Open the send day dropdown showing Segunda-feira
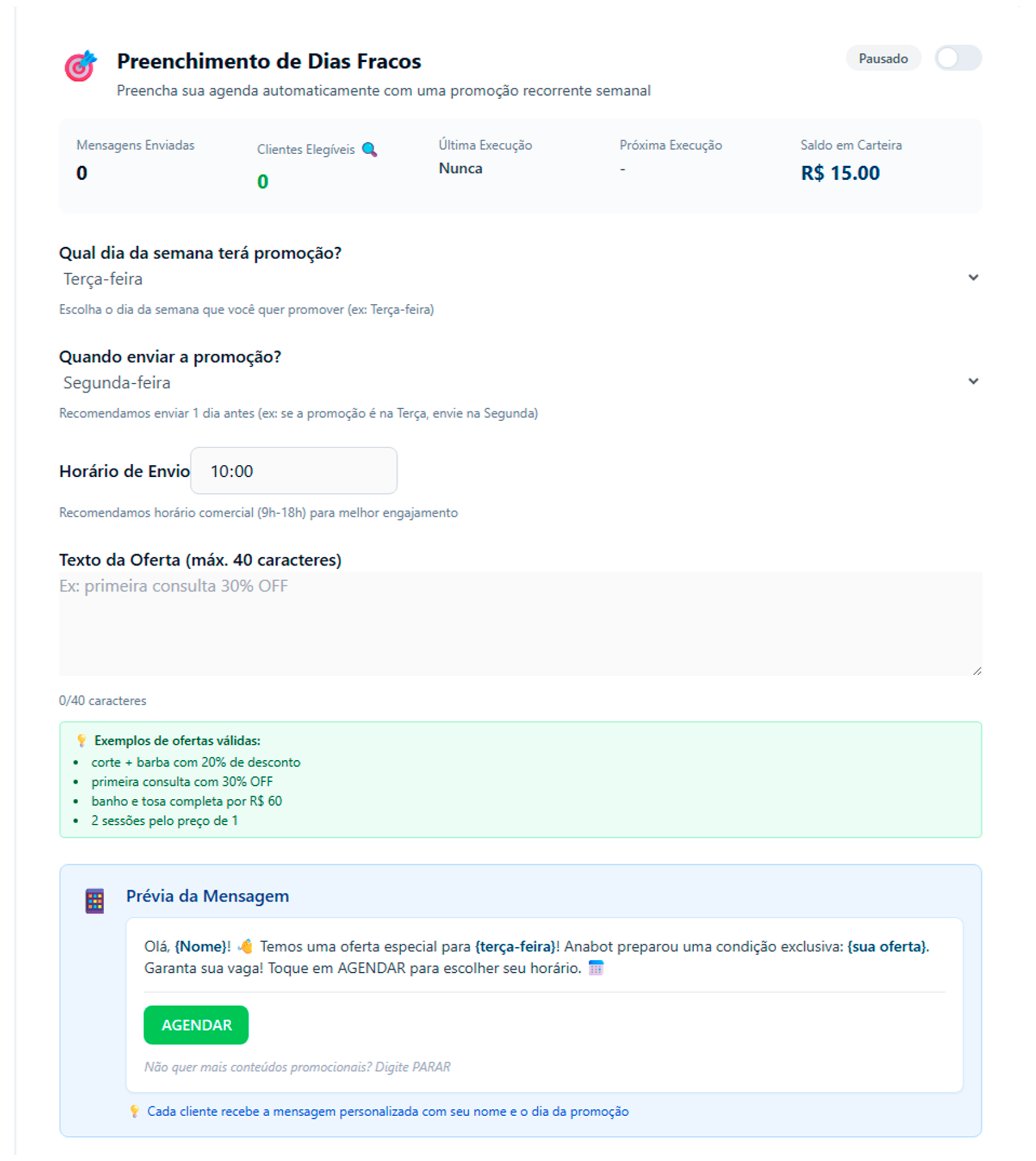1036x1161 pixels. [512, 383]
